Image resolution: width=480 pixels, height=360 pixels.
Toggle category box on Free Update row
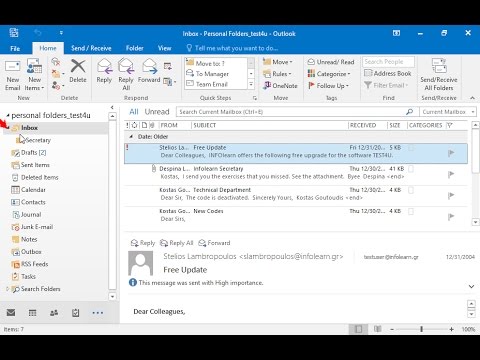pos(411,148)
